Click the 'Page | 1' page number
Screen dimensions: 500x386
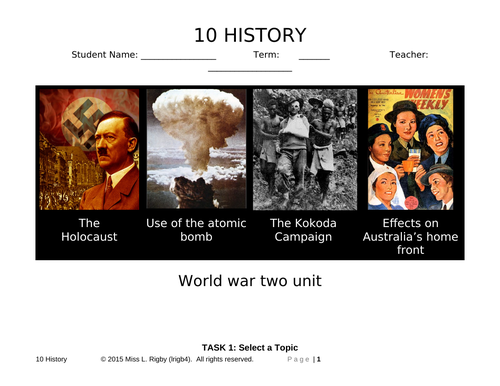(304, 359)
